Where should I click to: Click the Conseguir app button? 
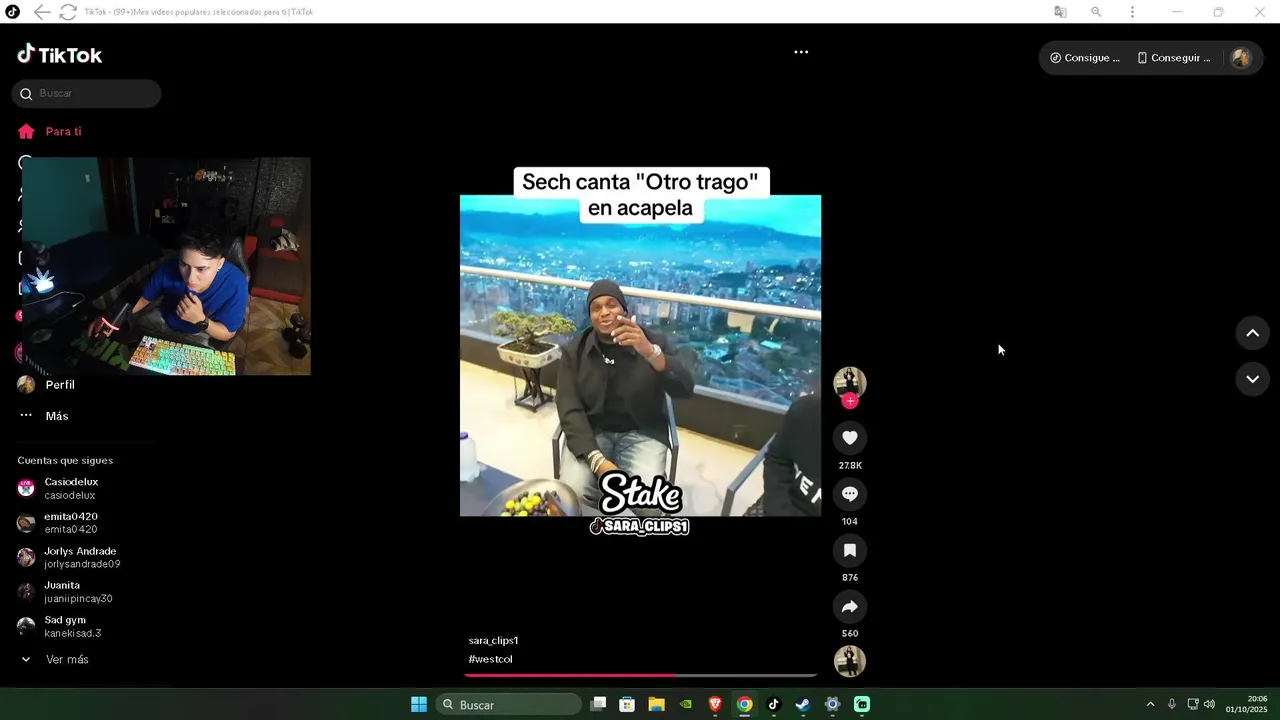pyautogui.click(x=1174, y=58)
